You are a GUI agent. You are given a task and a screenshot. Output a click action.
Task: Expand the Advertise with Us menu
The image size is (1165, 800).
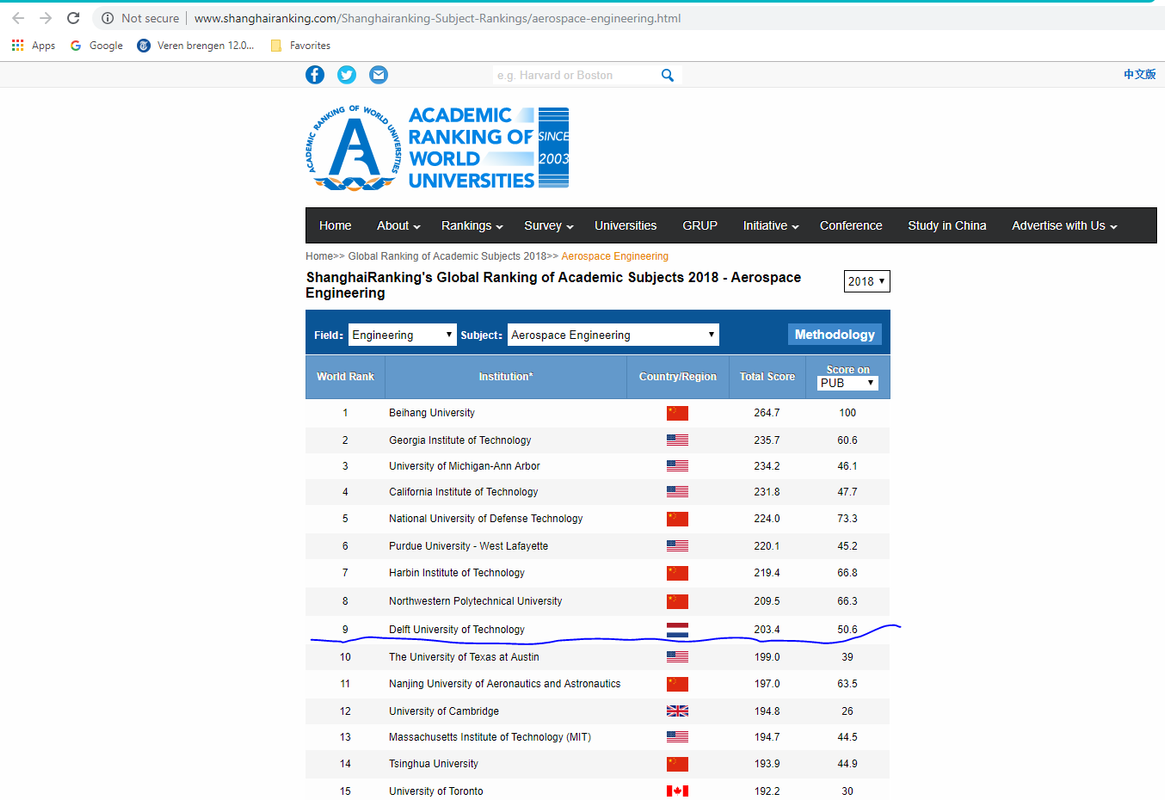click(1064, 226)
